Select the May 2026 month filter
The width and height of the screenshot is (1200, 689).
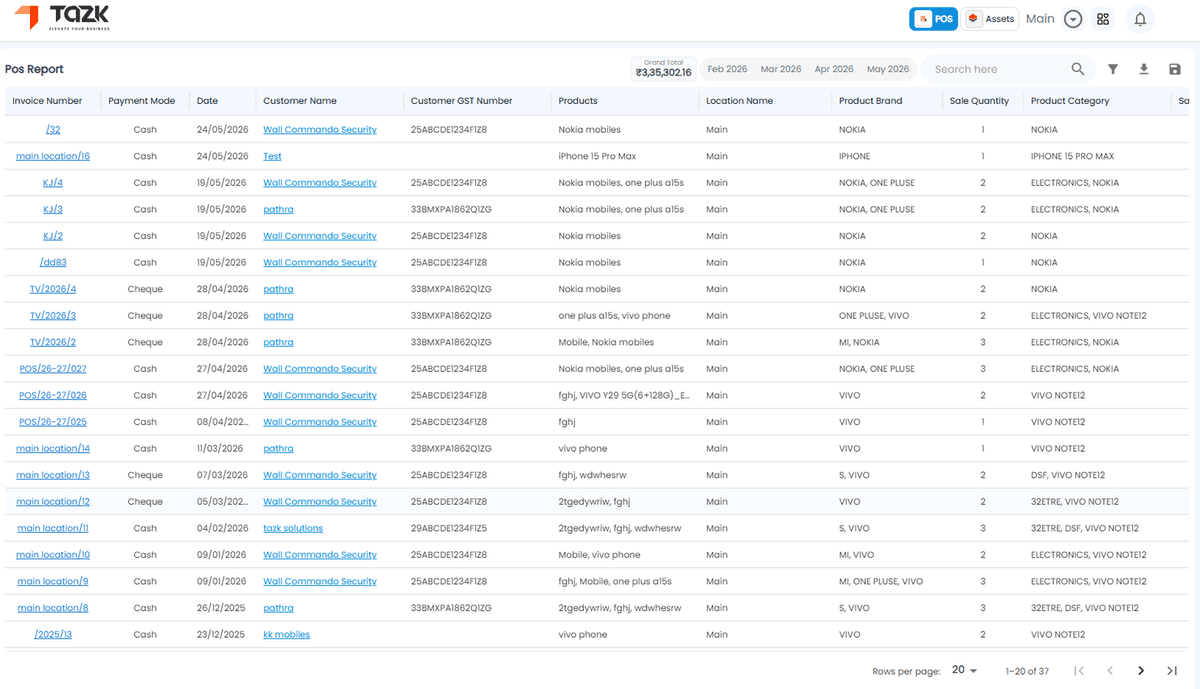tap(888, 69)
